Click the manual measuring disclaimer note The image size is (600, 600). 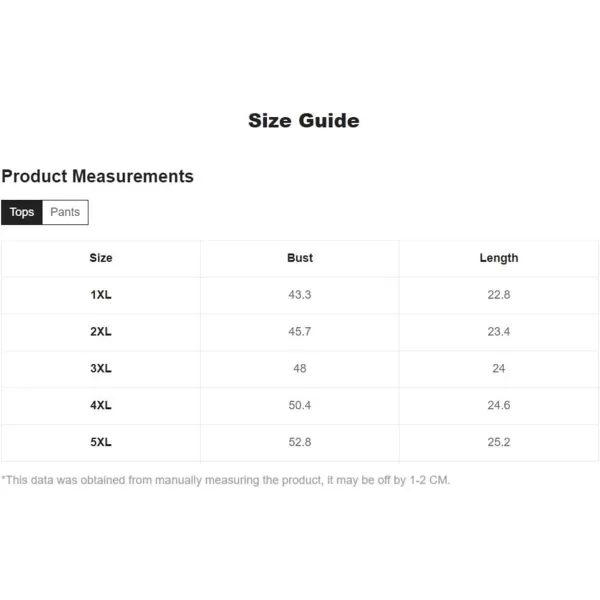tap(226, 480)
